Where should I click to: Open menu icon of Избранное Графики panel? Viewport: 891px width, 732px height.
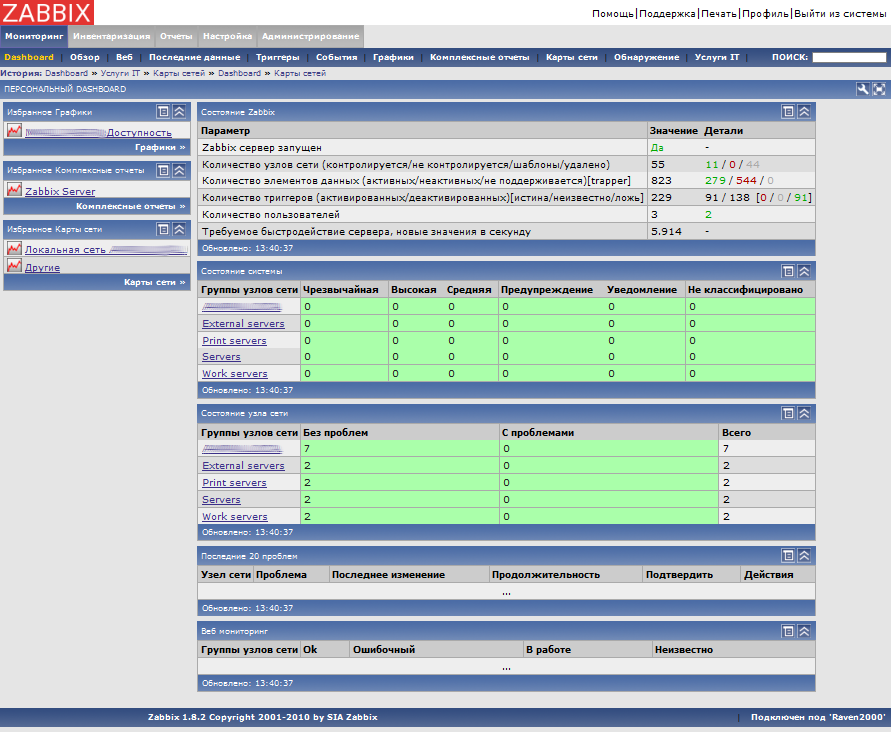163,112
